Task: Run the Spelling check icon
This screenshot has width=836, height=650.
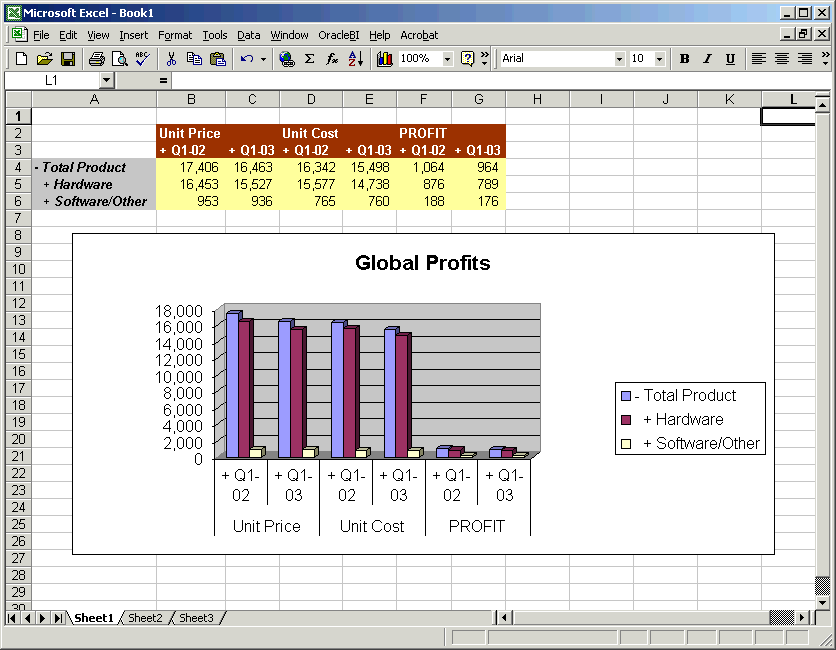Action: [142, 59]
